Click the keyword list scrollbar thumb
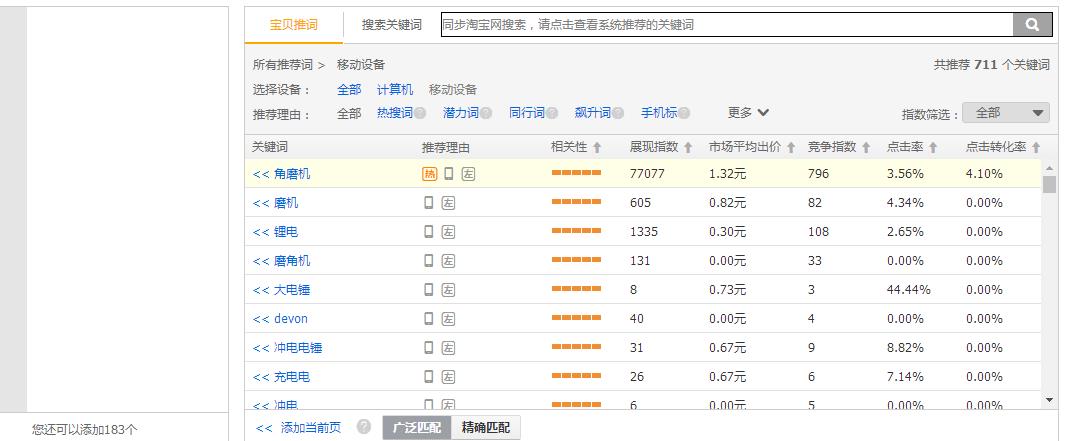Viewport: 1088px width, 441px height. coord(1049,184)
